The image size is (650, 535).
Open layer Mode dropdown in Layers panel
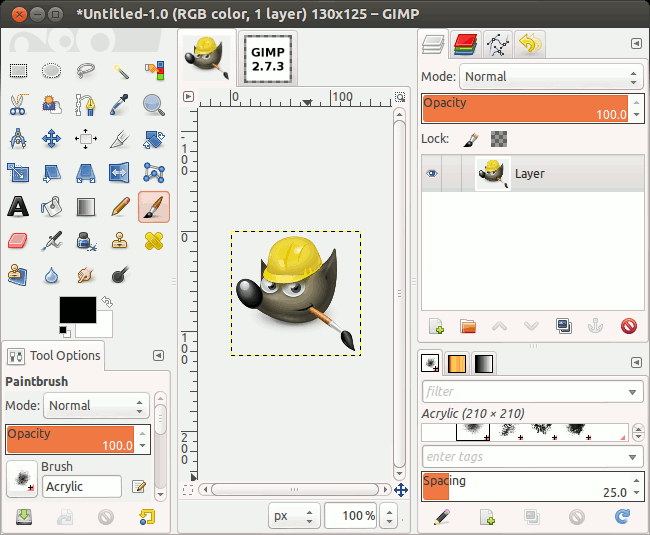click(x=551, y=77)
